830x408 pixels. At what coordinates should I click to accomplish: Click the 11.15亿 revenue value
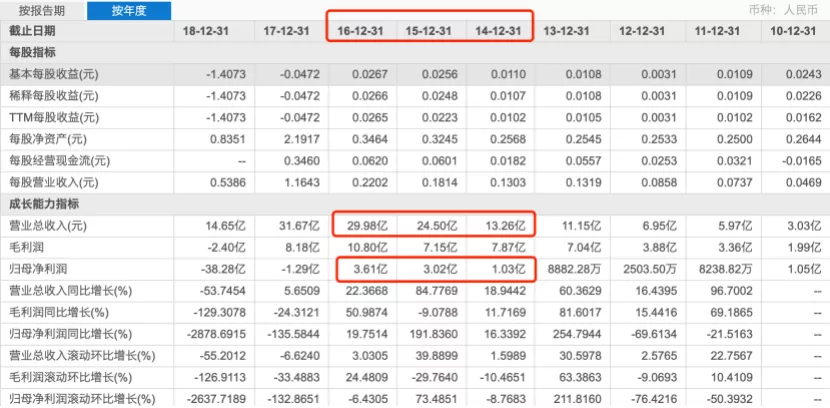(583, 226)
